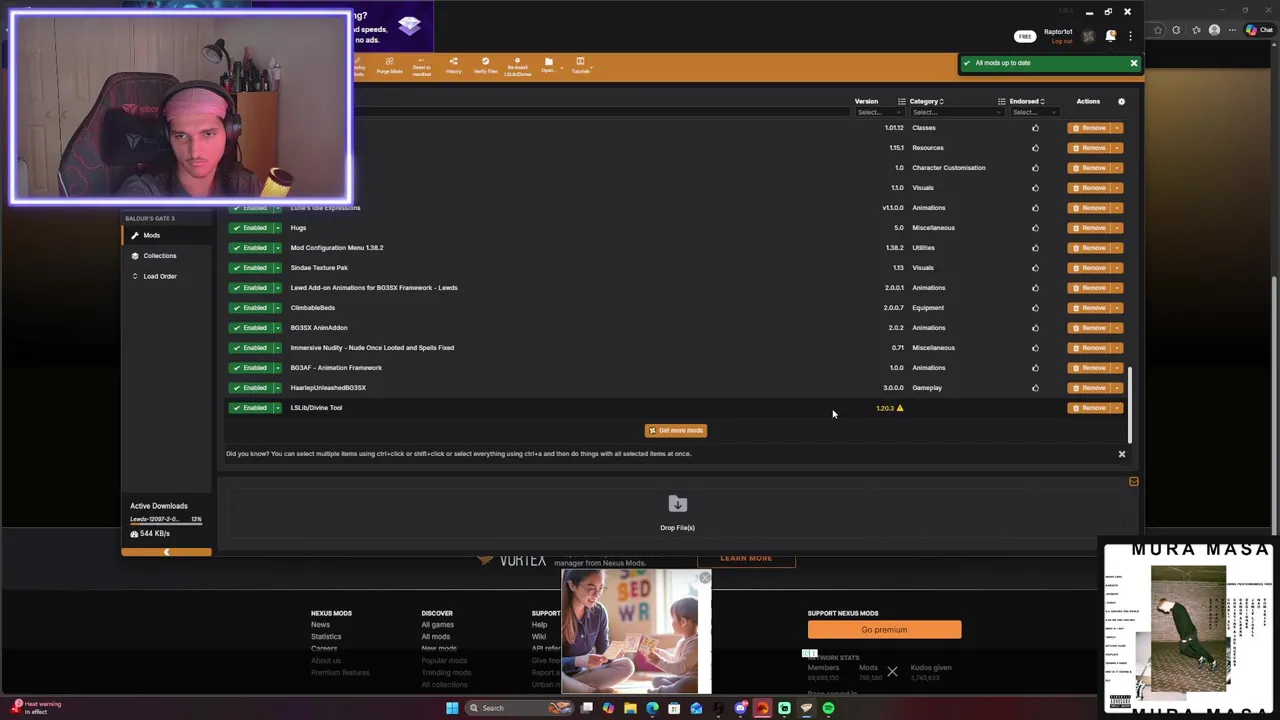
Task: Open Discord from the Windows taskbar
Action: click(740, 709)
